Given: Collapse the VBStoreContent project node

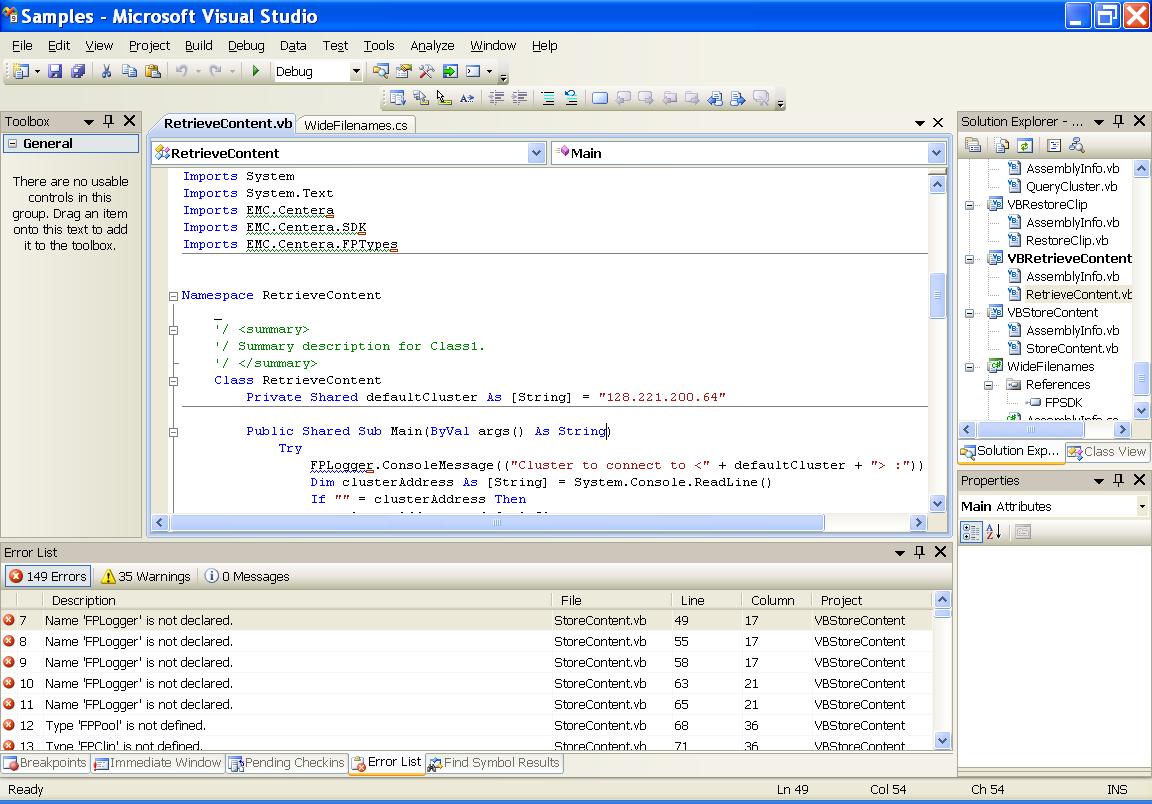Looking at the screenshot, I should coord(970,313).
